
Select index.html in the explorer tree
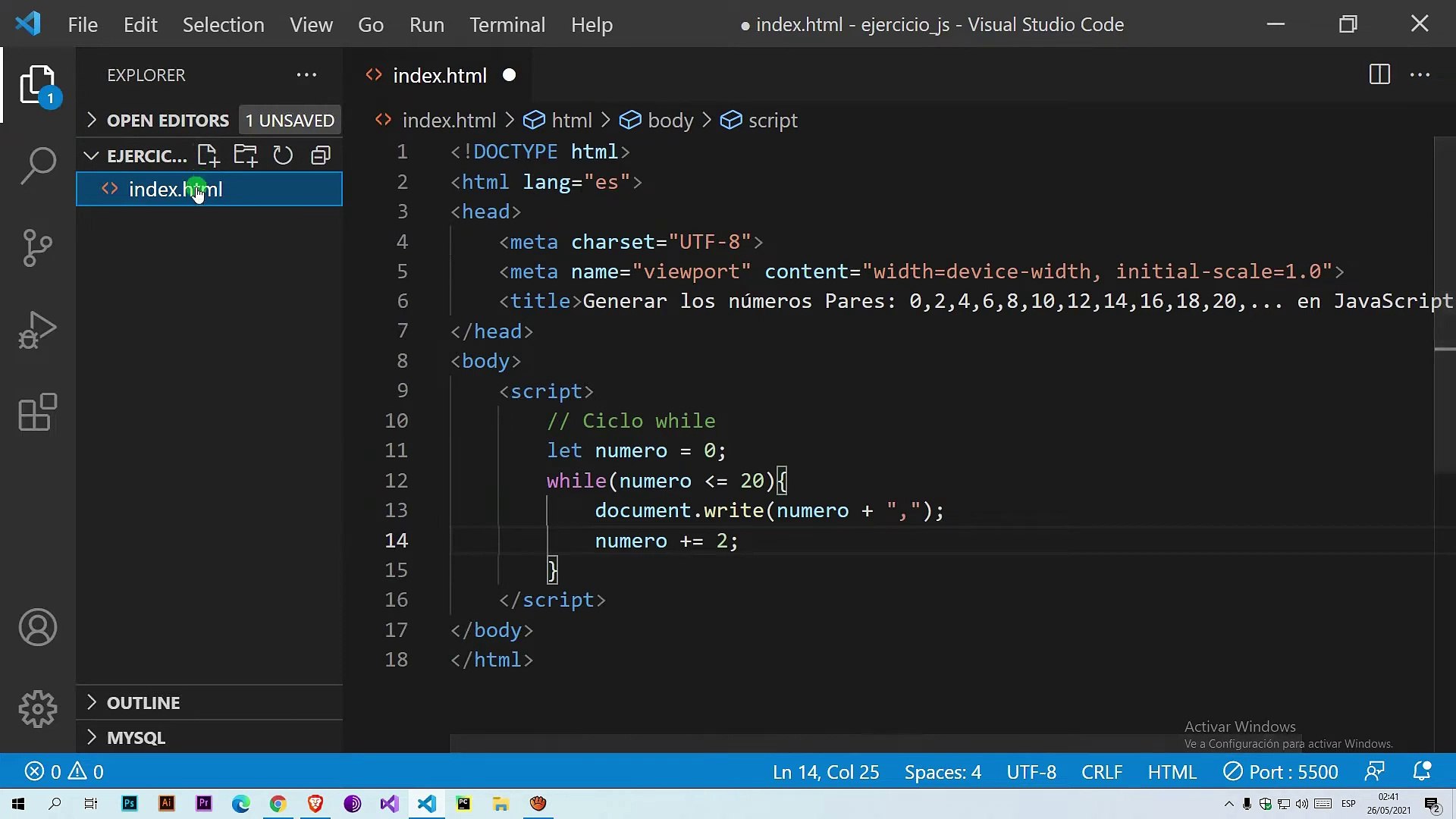(x=209, y=189)
